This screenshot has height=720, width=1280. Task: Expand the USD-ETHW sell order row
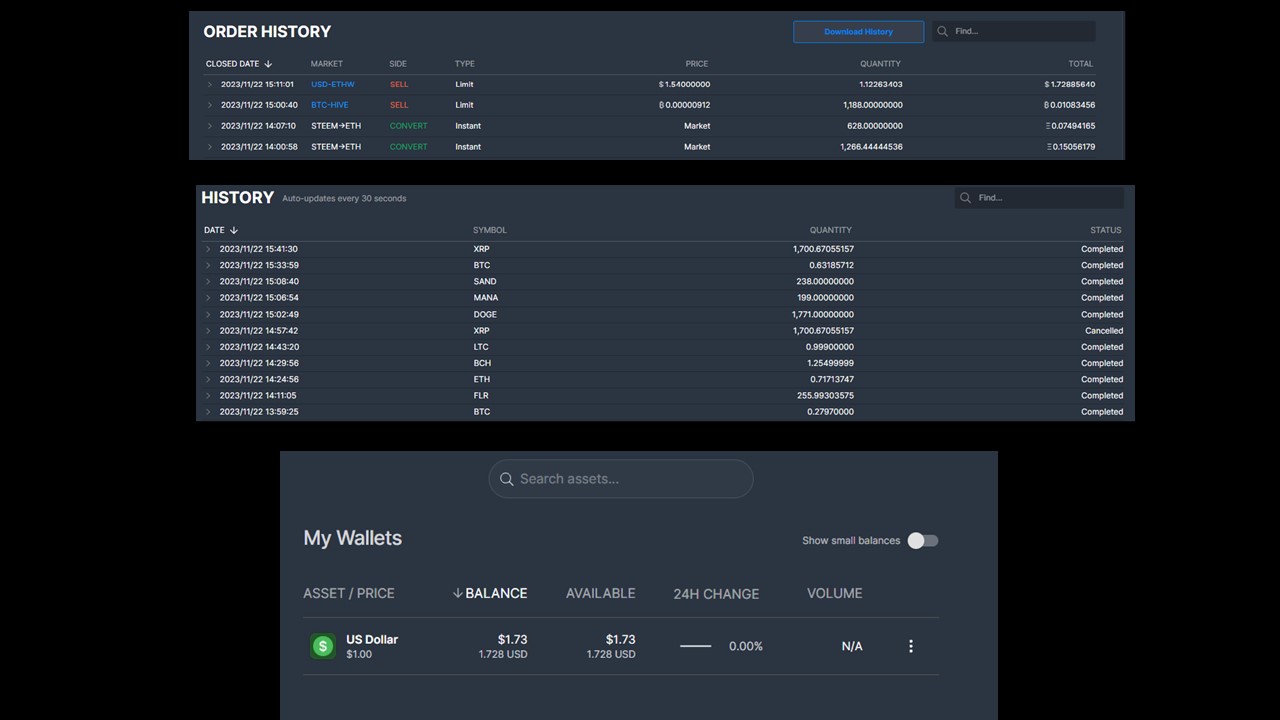pos(210,85)
